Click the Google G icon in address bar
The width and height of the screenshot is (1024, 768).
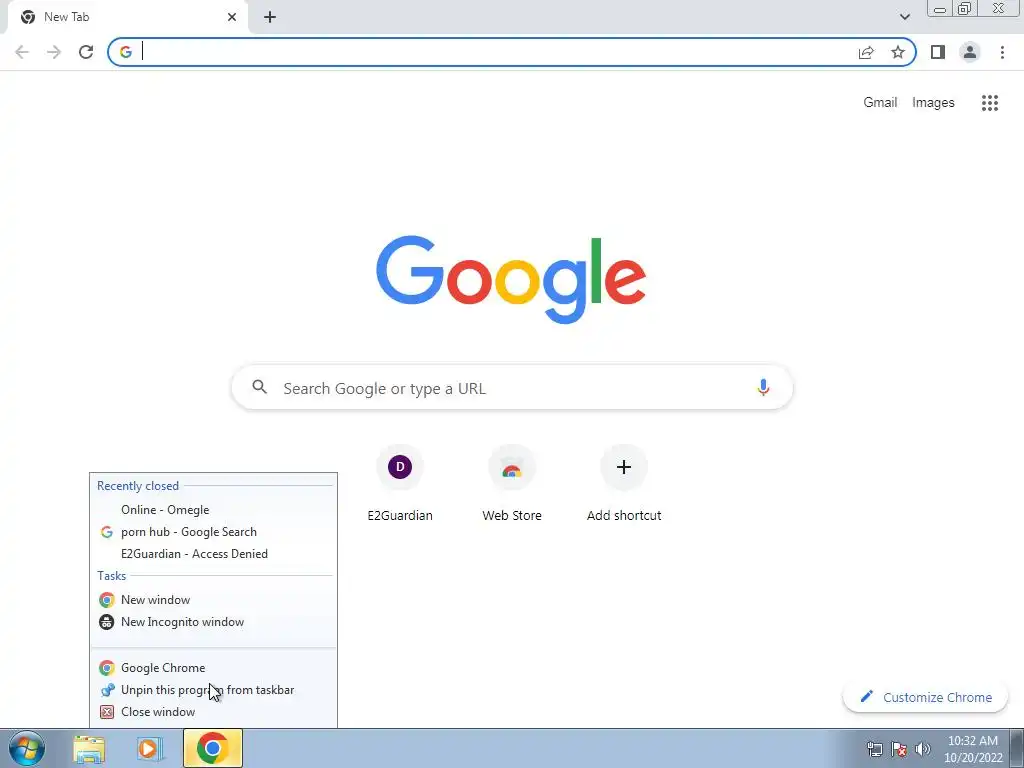coord(126,52)
